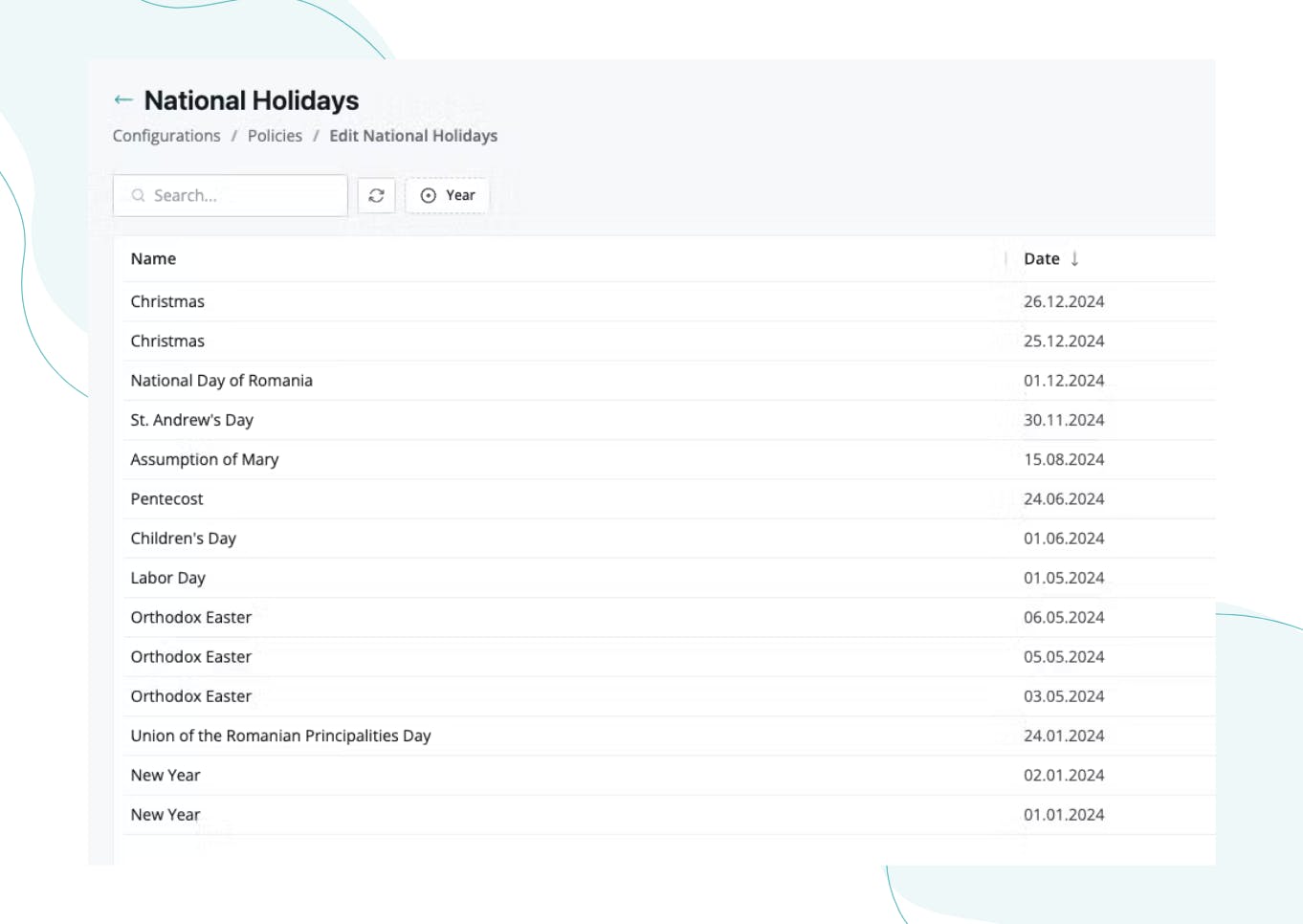Open the Year filter selector
Screen dimensions: 1303x924
pyautogui.click(x=446, y=195)
